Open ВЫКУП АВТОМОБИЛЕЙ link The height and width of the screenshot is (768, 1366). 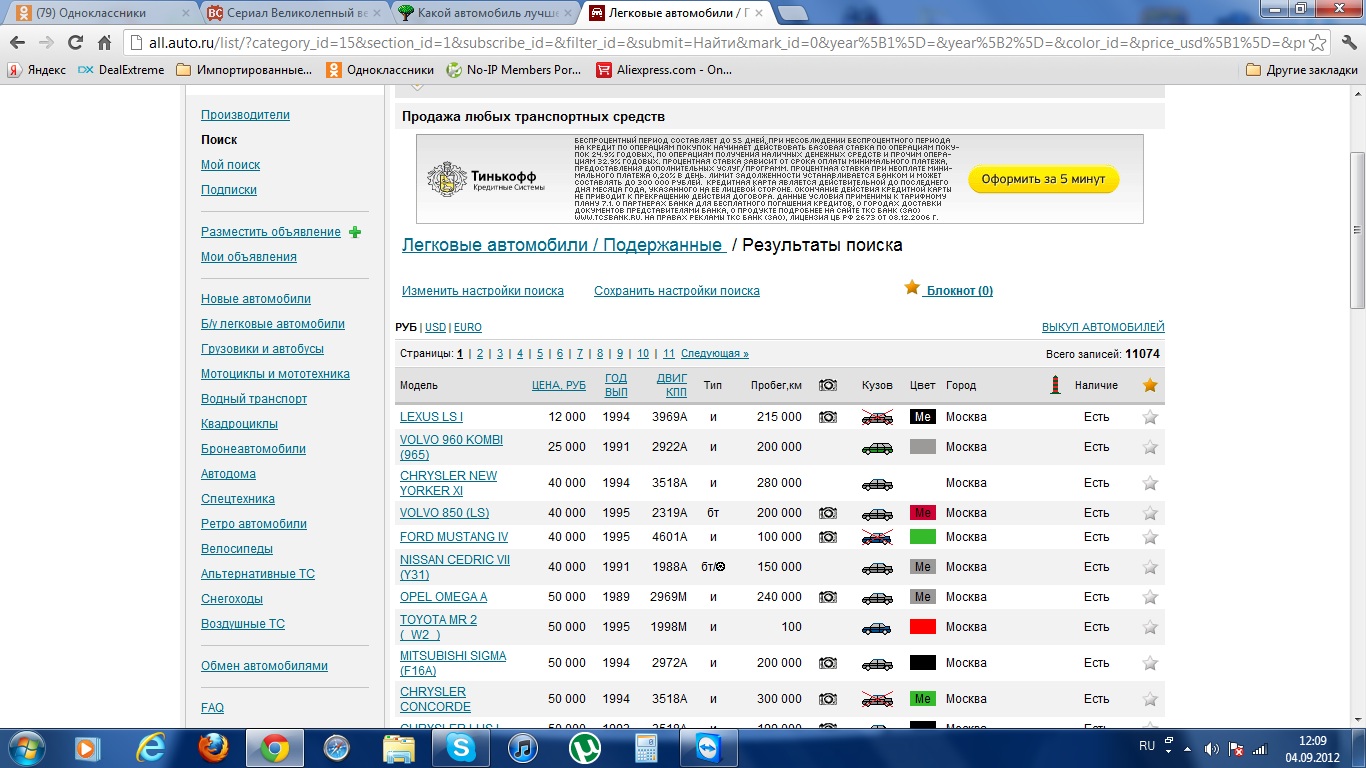tap(1103, 327)
